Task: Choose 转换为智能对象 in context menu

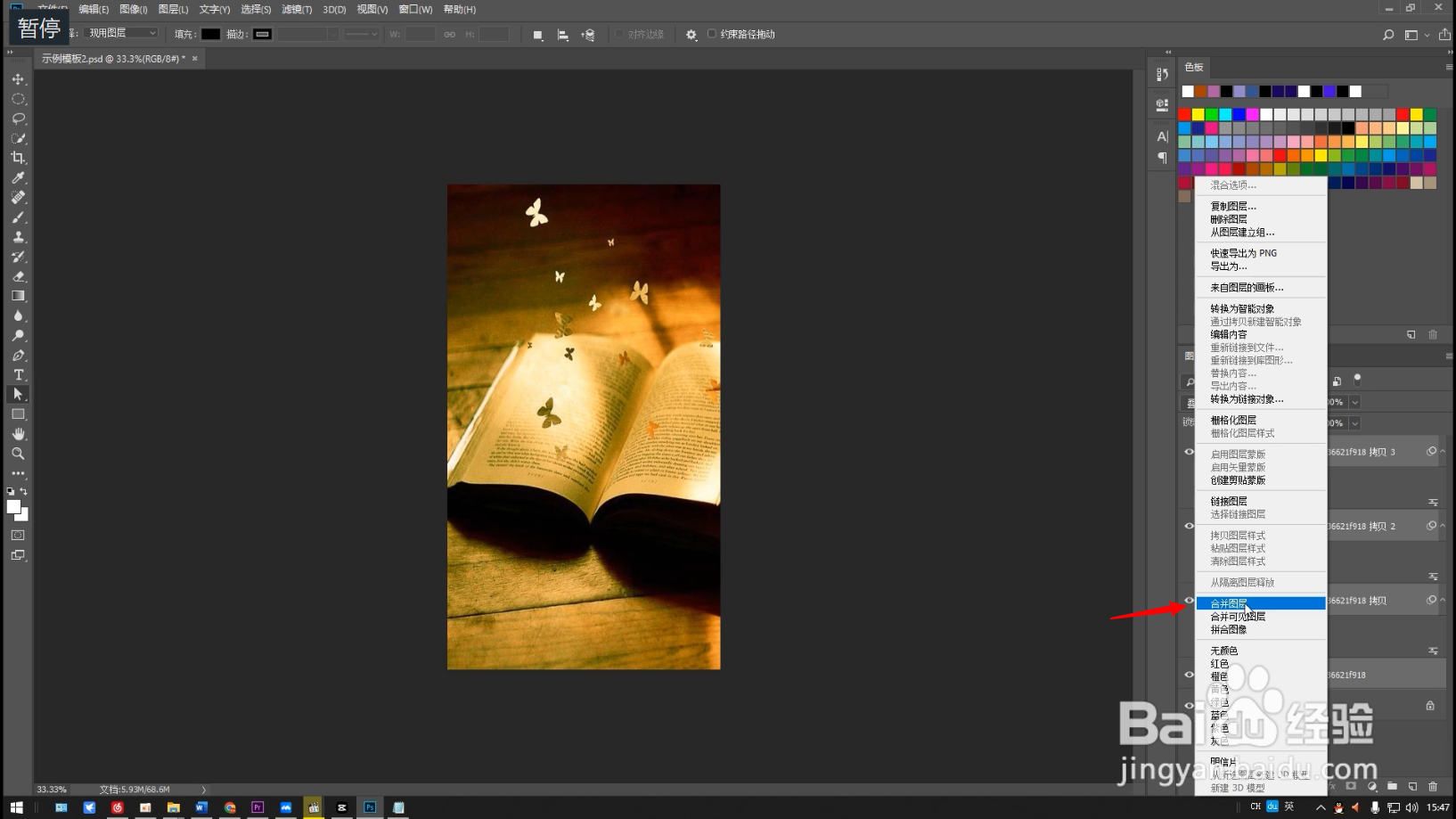Action: 1261,308
